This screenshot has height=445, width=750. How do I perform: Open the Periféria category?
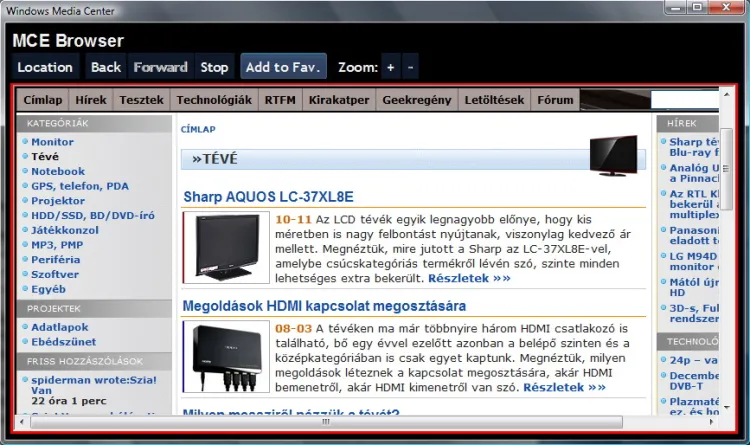(x=55, y=260)
